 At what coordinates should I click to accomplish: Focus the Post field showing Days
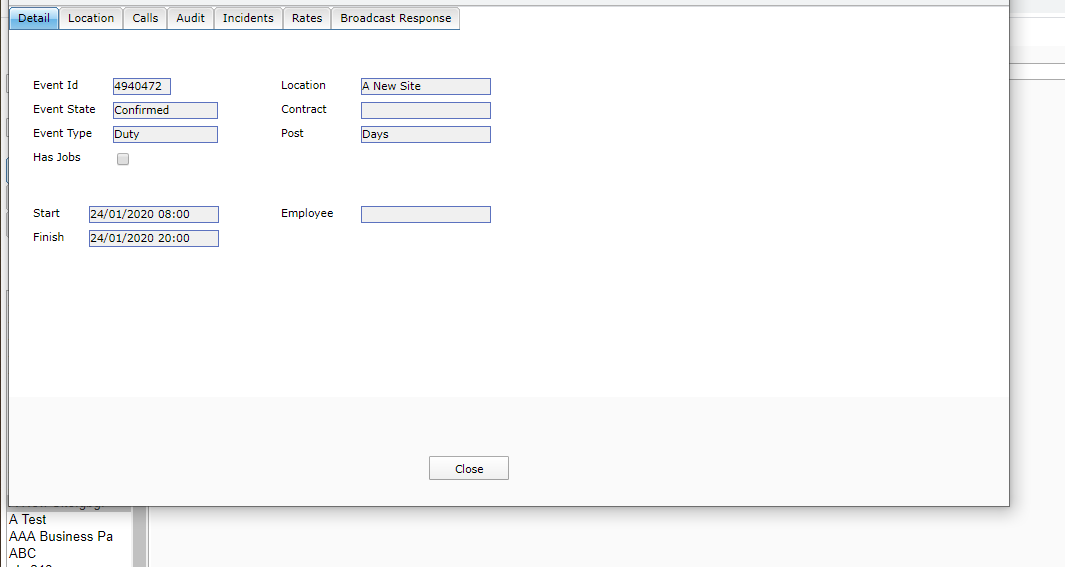coord(425,134)
